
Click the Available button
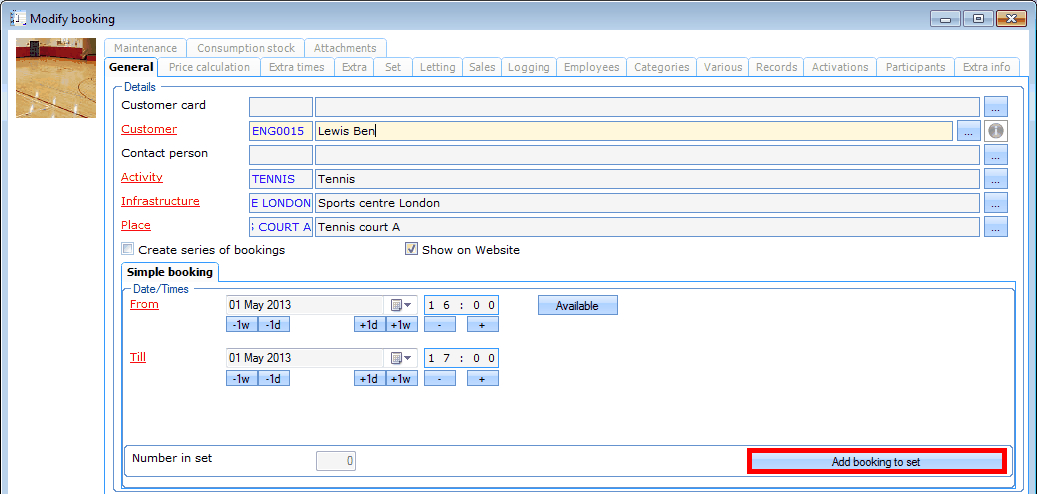coord(577,306)
